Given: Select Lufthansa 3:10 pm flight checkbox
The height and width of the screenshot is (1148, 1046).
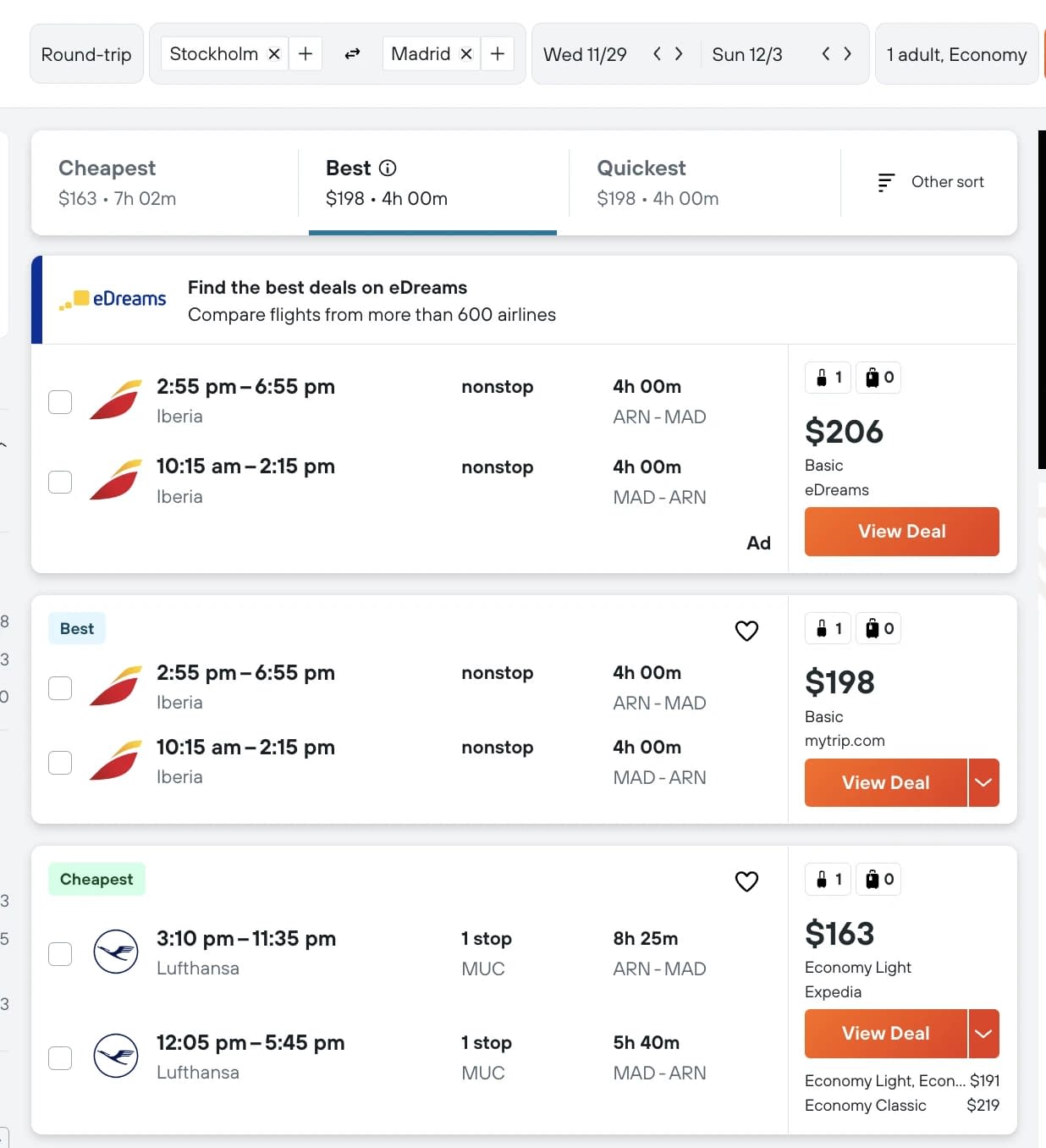Looking at the screenshot, I should click(60, 953).
